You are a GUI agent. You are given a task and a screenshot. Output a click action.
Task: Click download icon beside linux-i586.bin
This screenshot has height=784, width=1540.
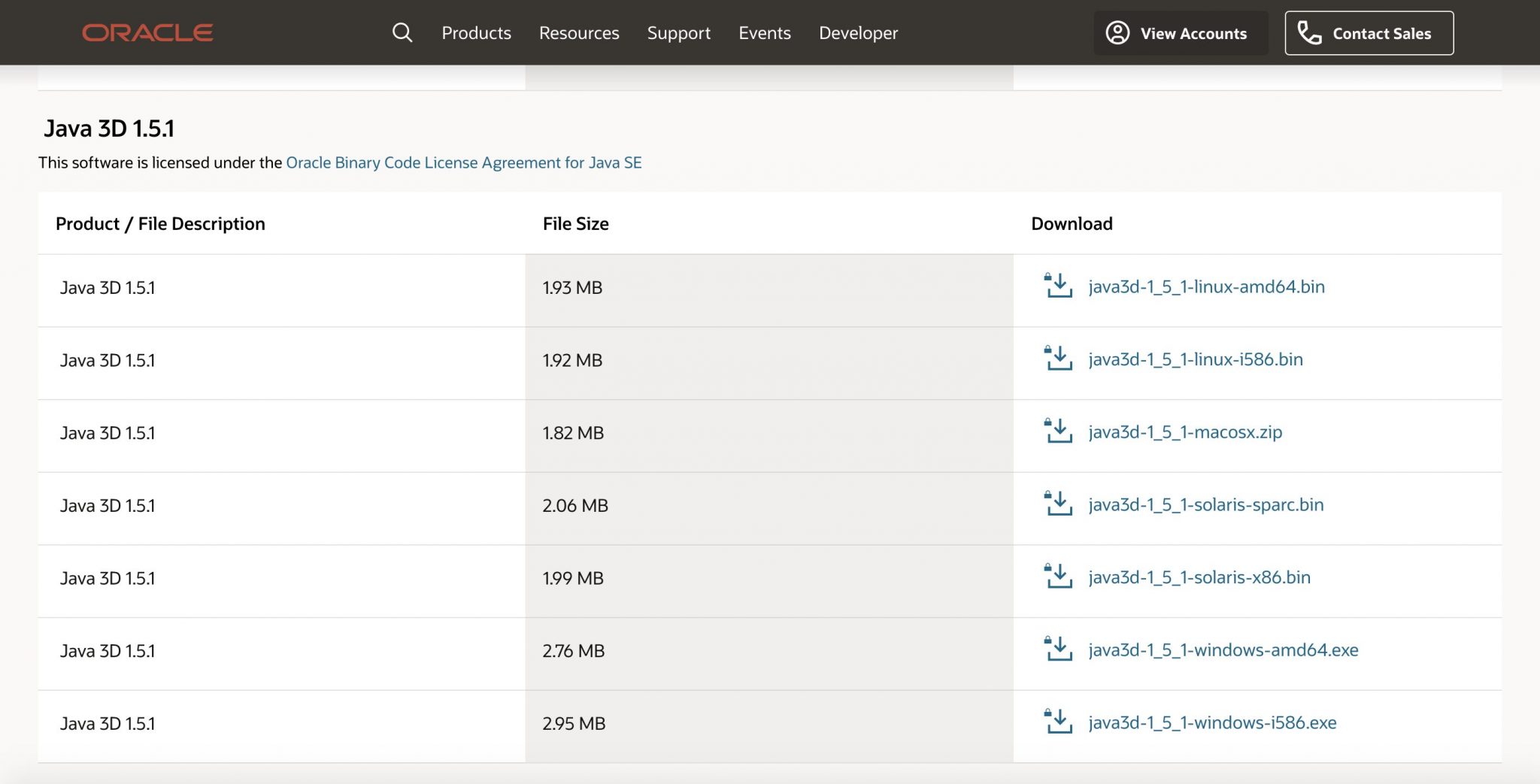click(x=1059, y=359)
